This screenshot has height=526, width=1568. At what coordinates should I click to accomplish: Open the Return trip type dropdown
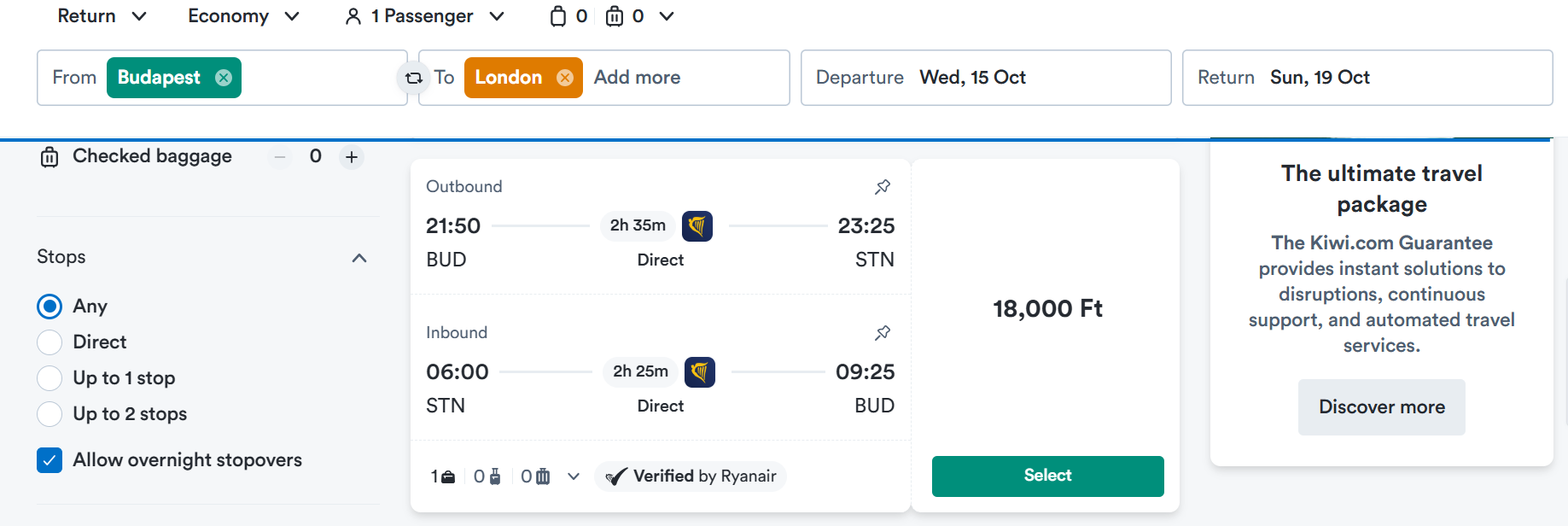(x=102, y=16)
